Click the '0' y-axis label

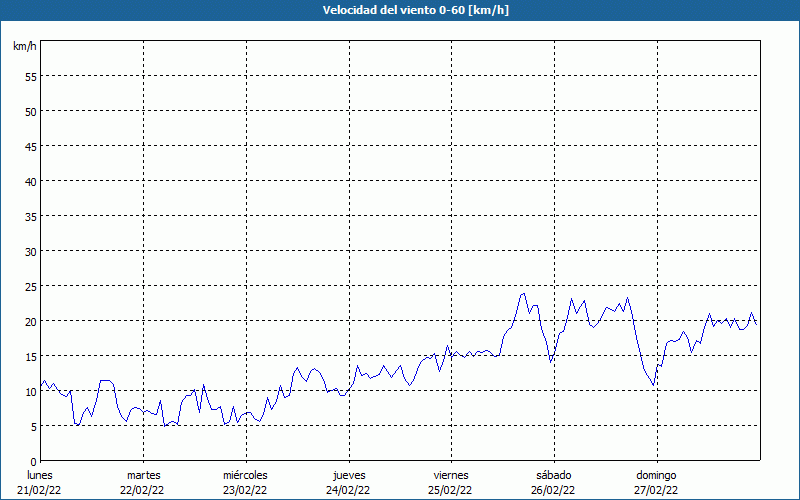pyautogui.click(x=34, y=462)
